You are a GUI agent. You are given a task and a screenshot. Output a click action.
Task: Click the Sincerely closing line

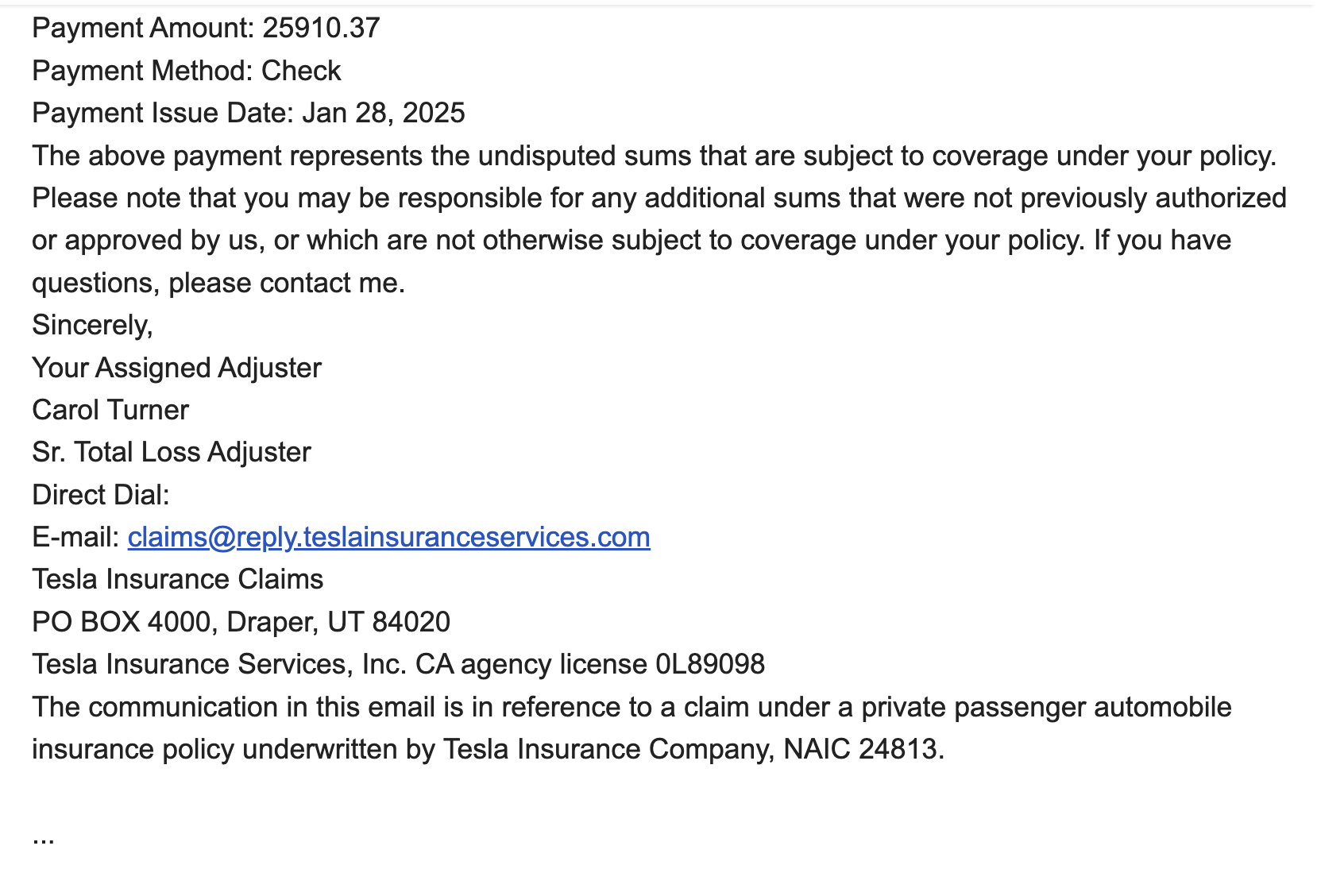pyautogui.click(x=92, y=326)
